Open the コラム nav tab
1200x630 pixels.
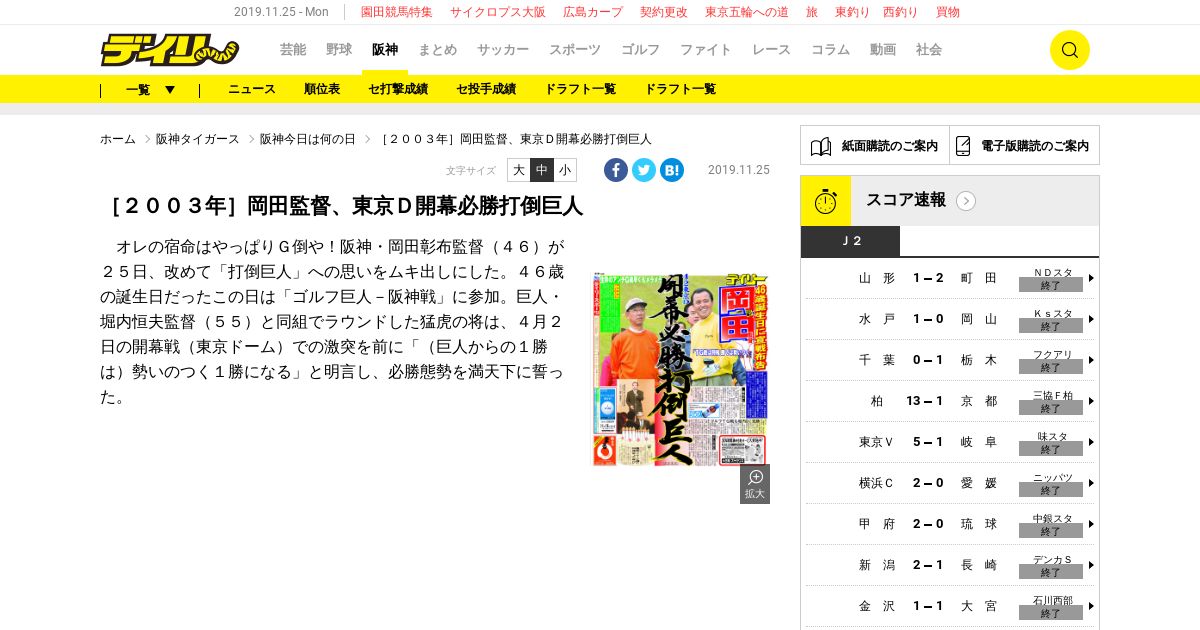coord(831,50)
